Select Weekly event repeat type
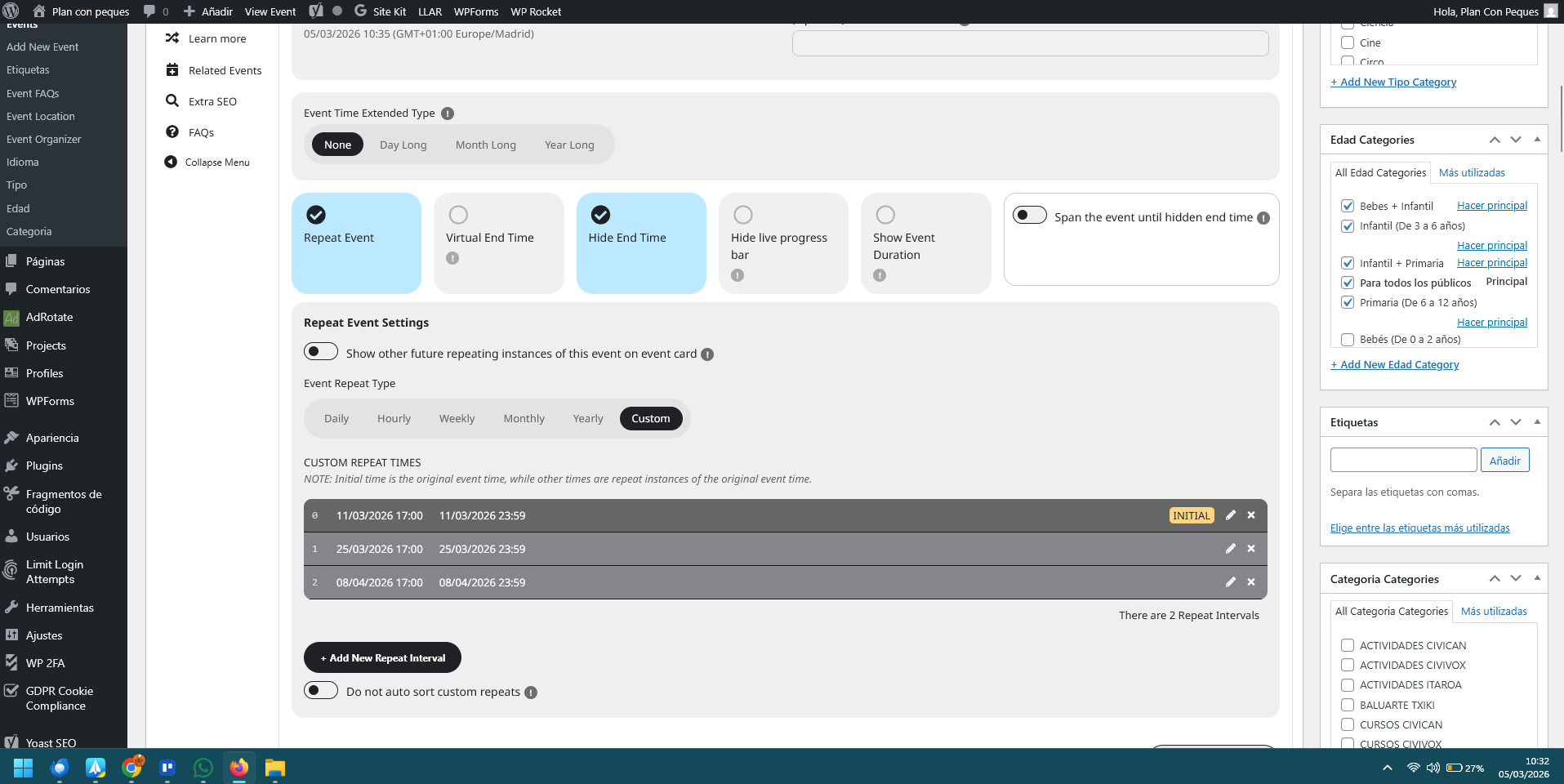 [457, 418]
